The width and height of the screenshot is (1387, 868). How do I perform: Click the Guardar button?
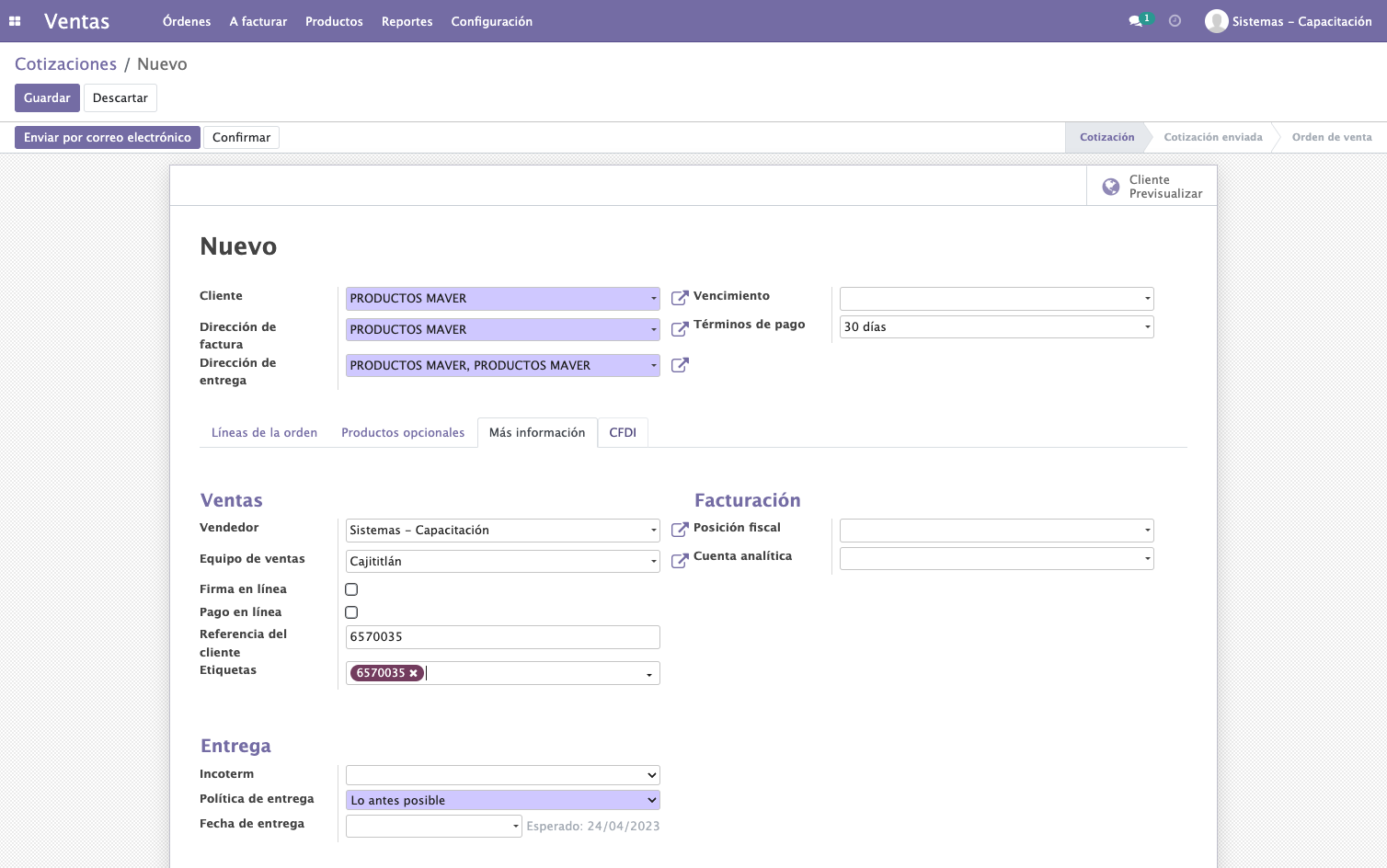coord(47,97)
